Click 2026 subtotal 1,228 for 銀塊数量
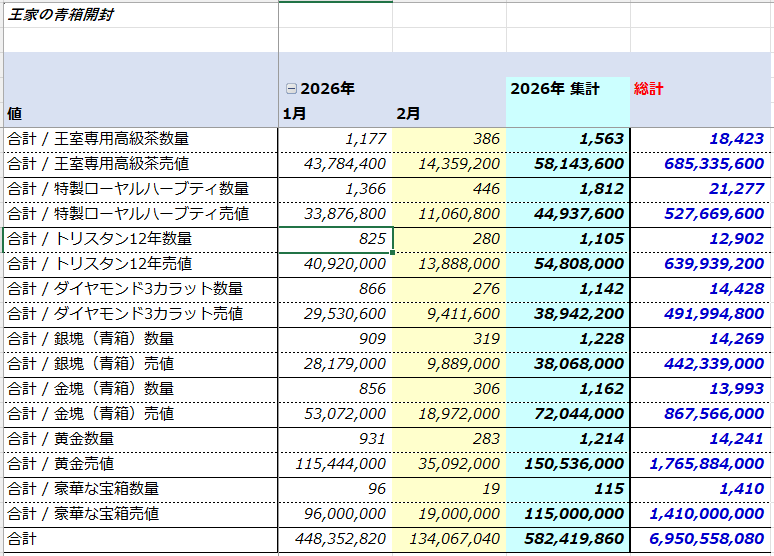The height and width of the screenshot is (556, 774). pos(602,339)
